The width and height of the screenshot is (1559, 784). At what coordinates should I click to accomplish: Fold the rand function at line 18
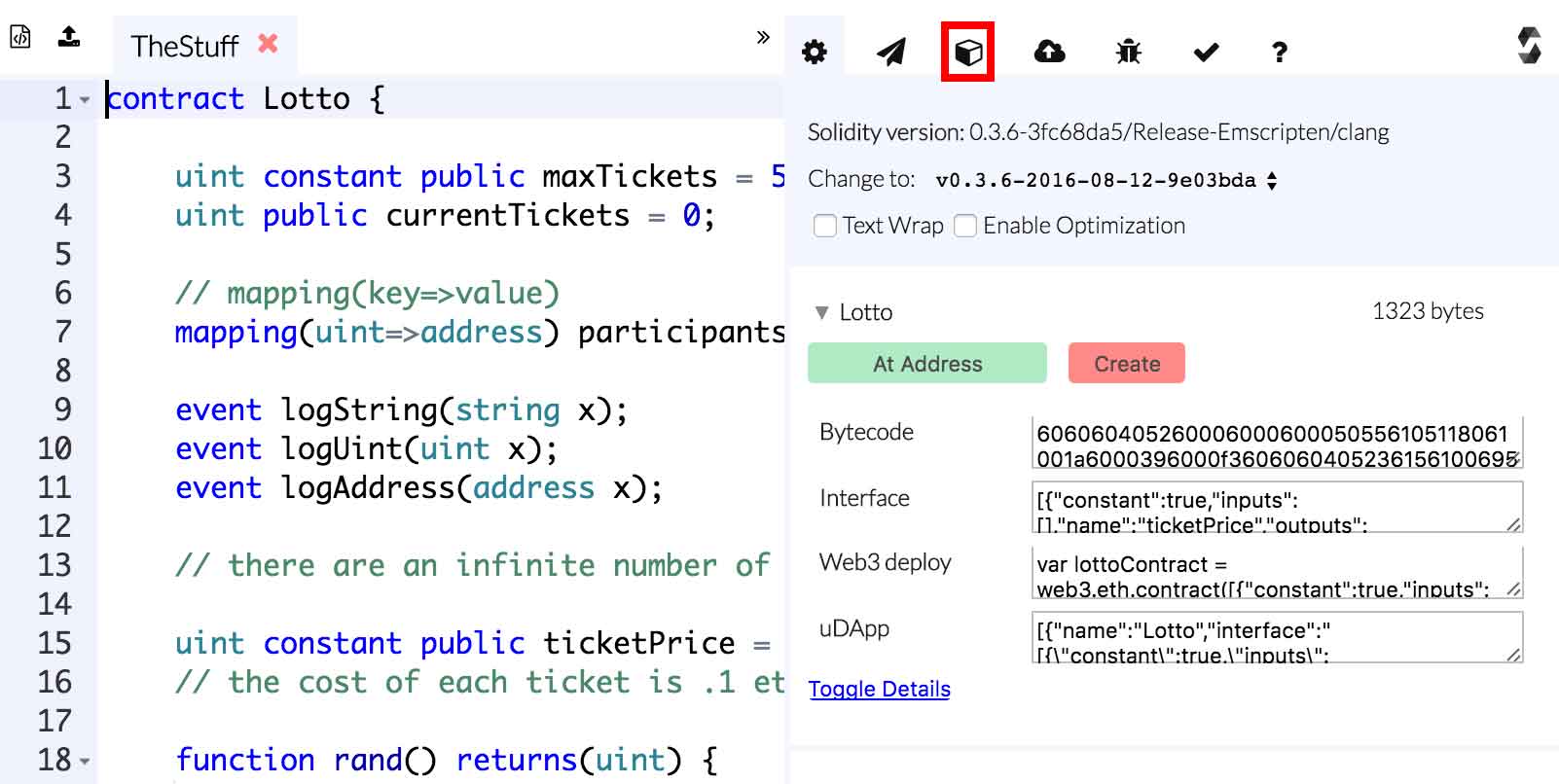[x=85, y=761]
